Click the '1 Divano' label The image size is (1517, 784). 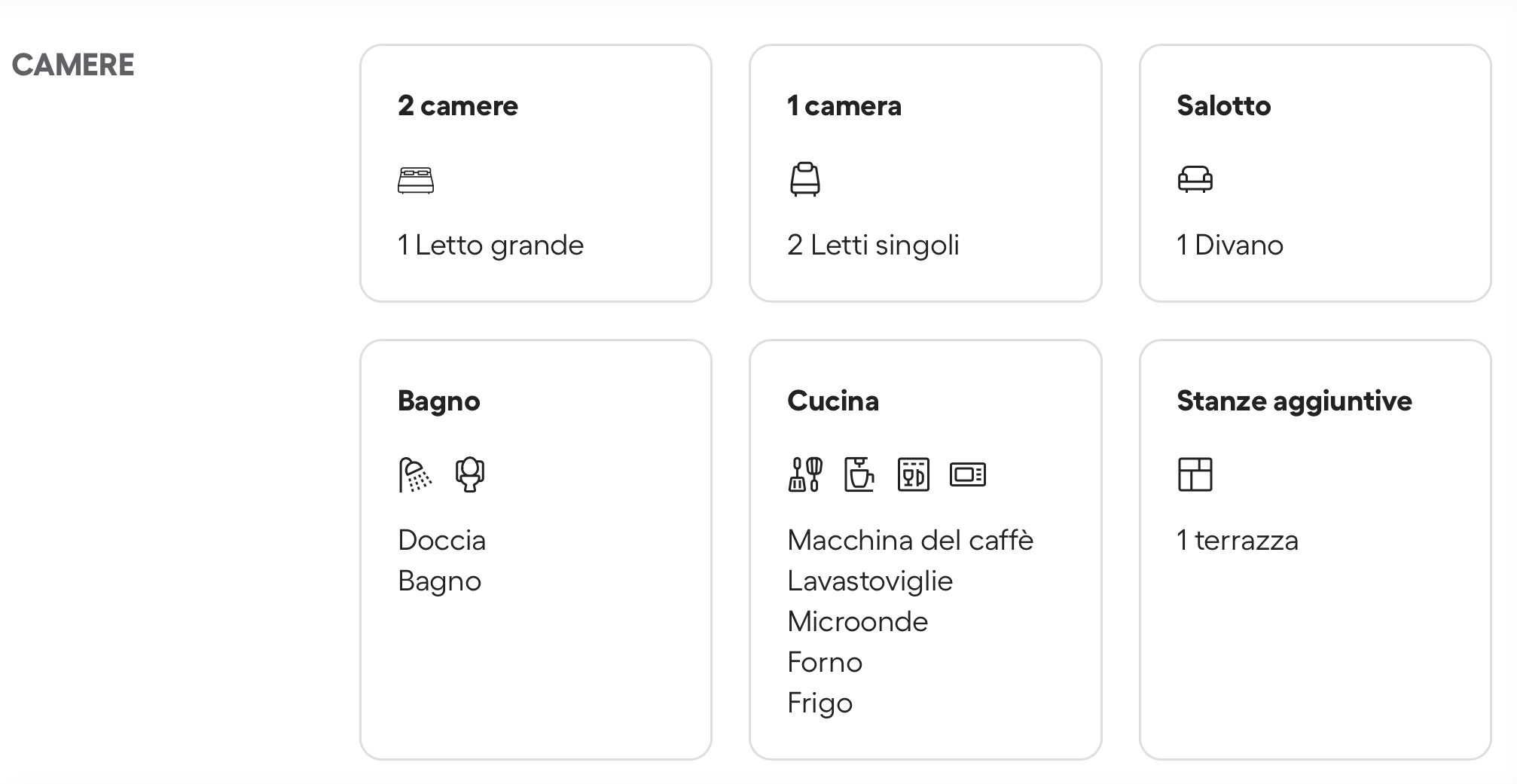[x=1230, y=246]
